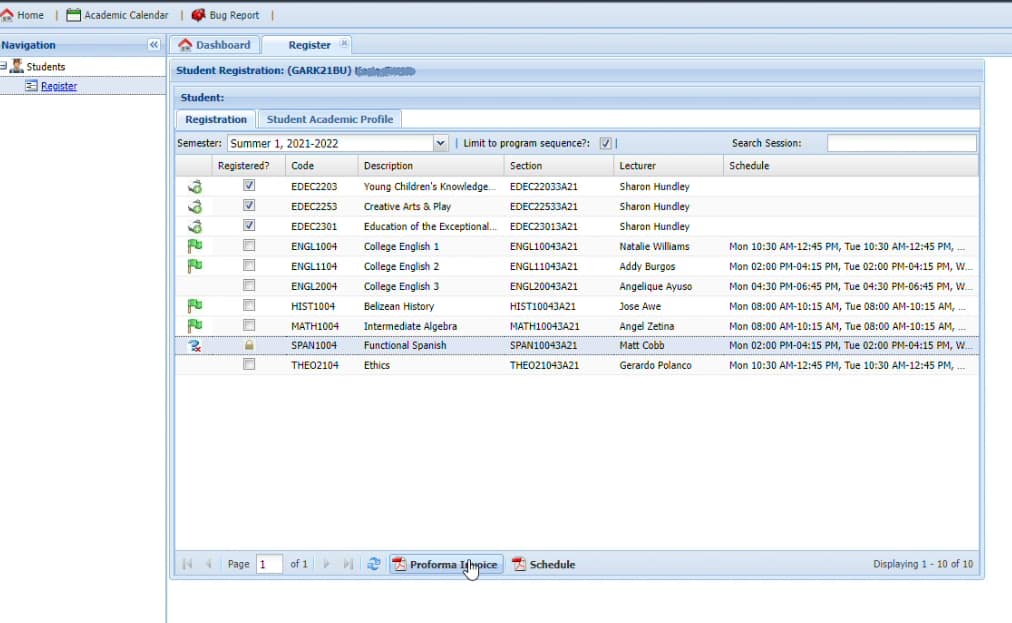Click the green flag icon for ENGL1004

pos(195,246)
